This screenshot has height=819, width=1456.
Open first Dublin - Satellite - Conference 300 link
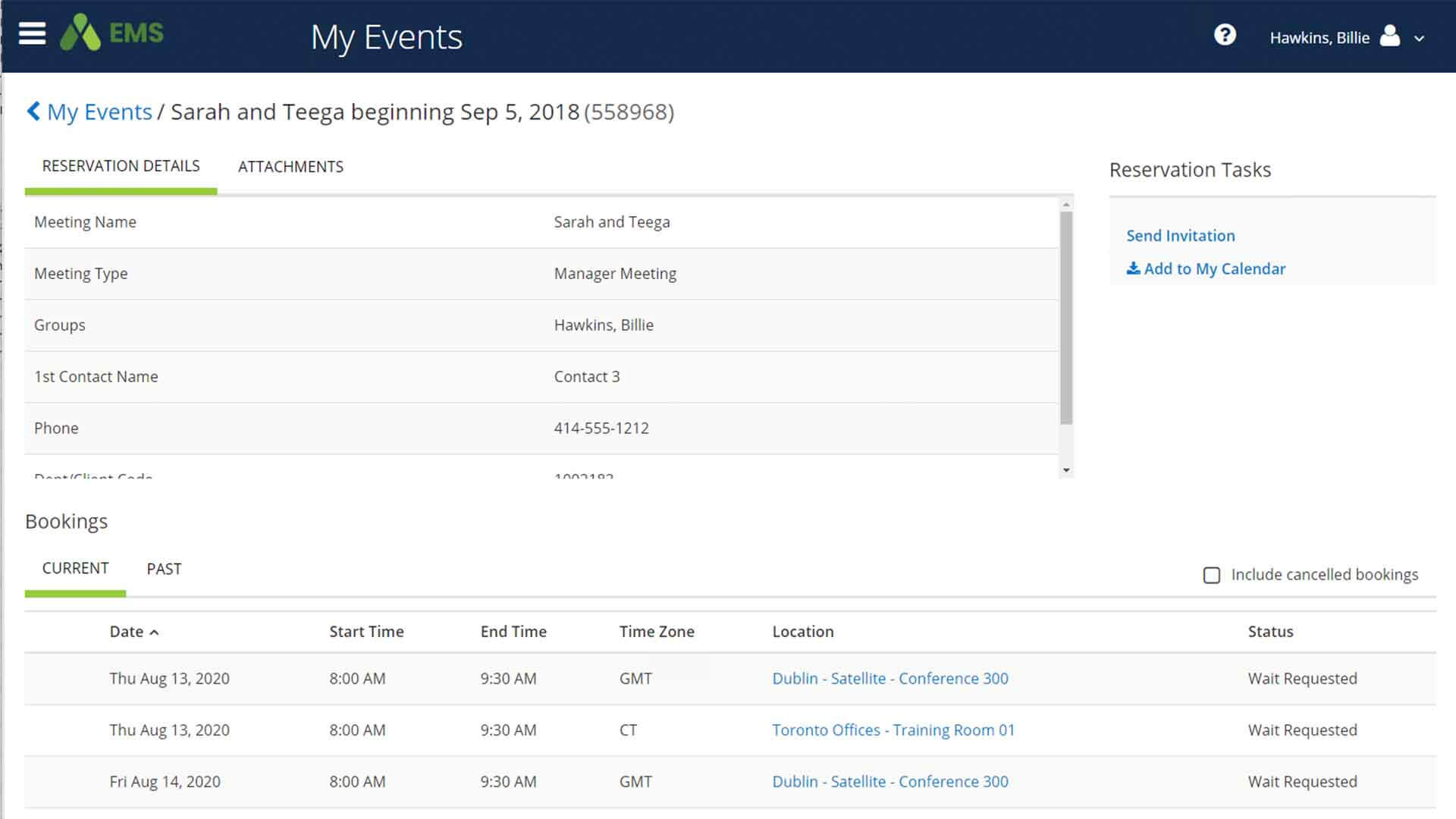pyautogui.click(x=890, y=679)
